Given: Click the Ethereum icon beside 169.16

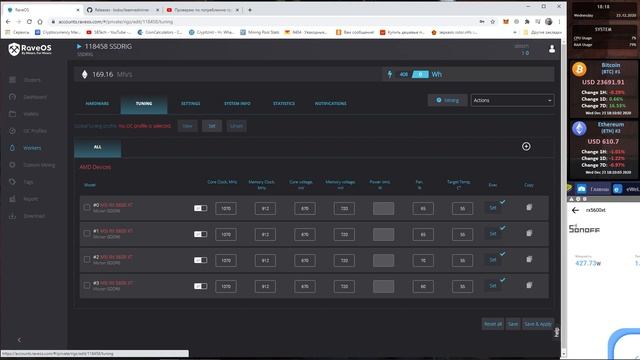Looking at the screenshot, I should tap(84, 74).
